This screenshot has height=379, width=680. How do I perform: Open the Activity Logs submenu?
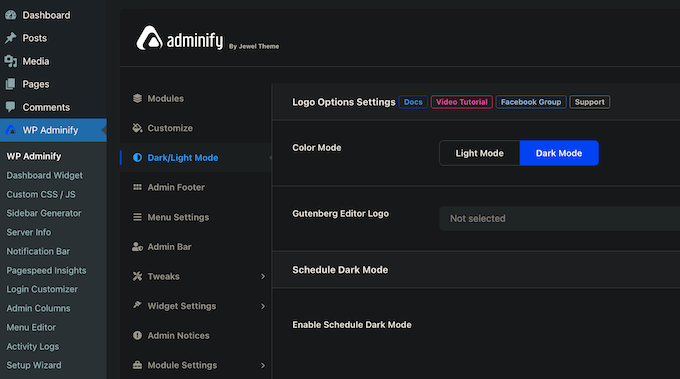pos(33,346)
